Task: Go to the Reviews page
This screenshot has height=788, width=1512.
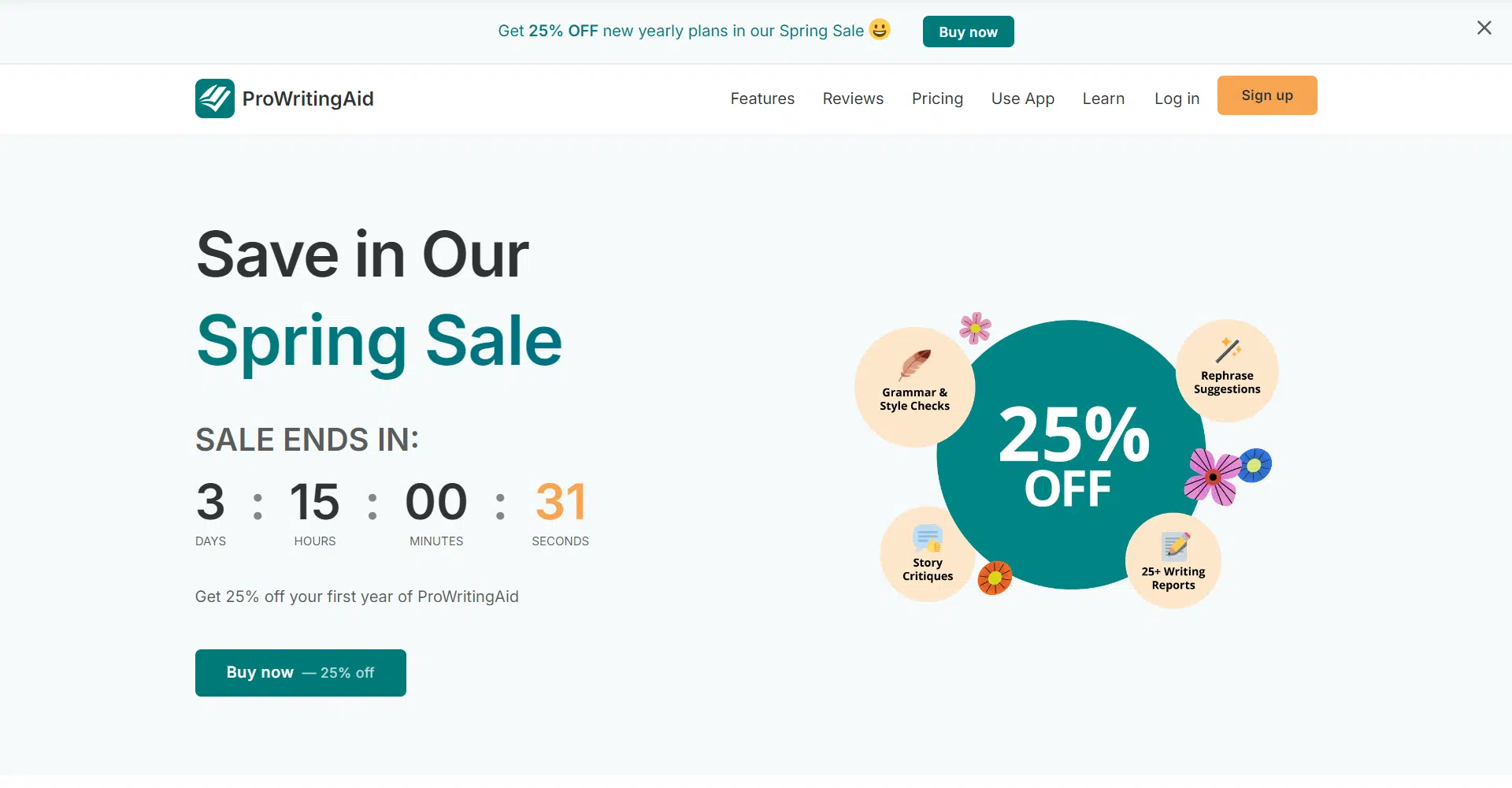Action: pyautogui.click(x=853, y=98)
